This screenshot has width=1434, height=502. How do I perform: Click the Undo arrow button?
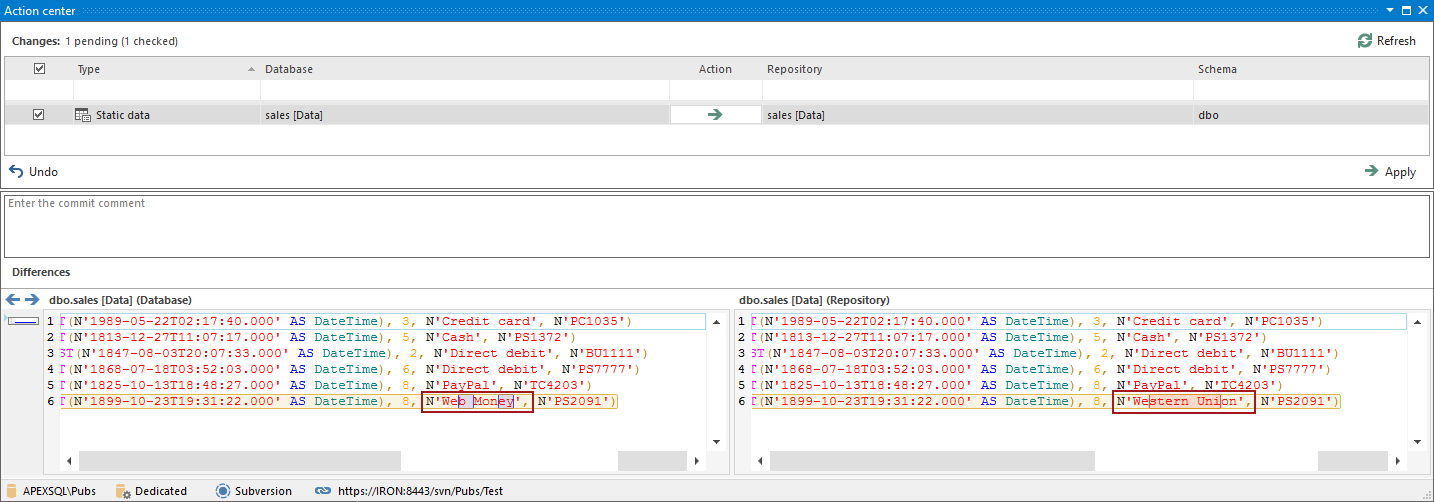click(16, 172)
